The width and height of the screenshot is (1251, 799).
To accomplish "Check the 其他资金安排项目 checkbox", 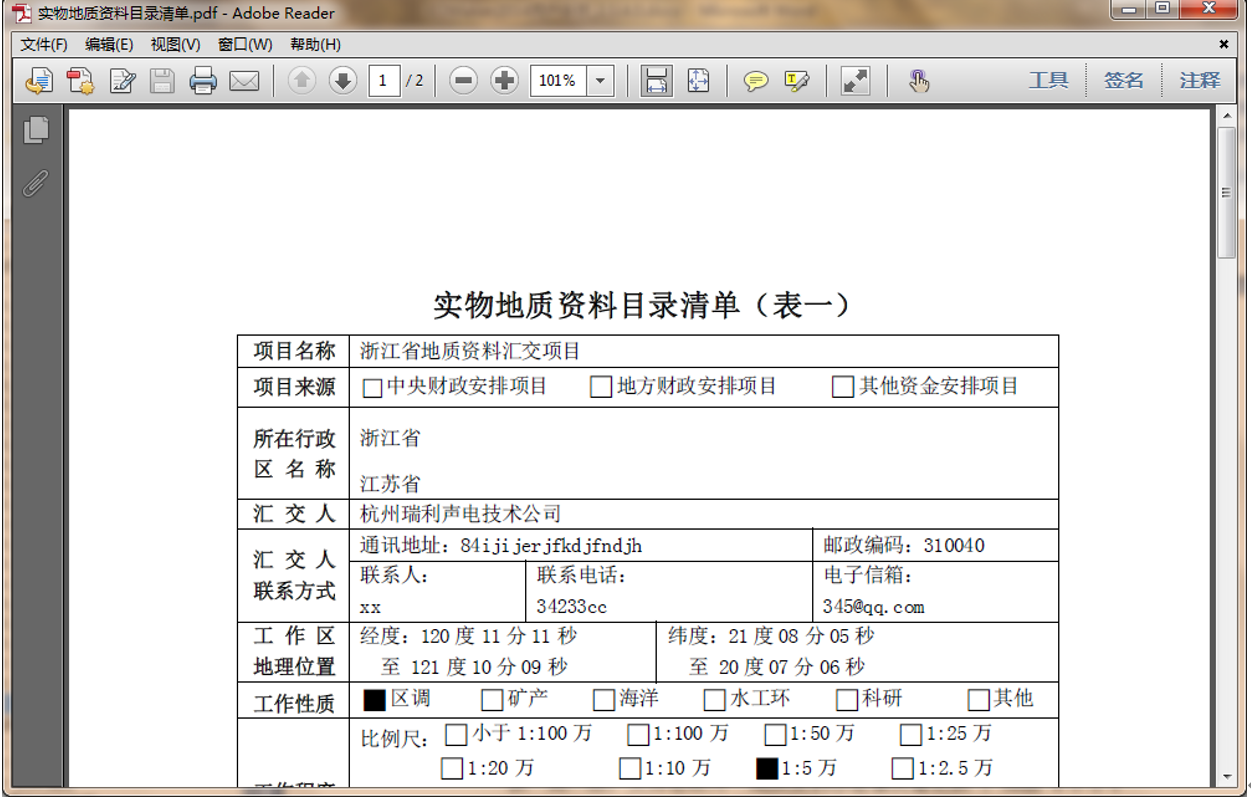I will (843, 387).
